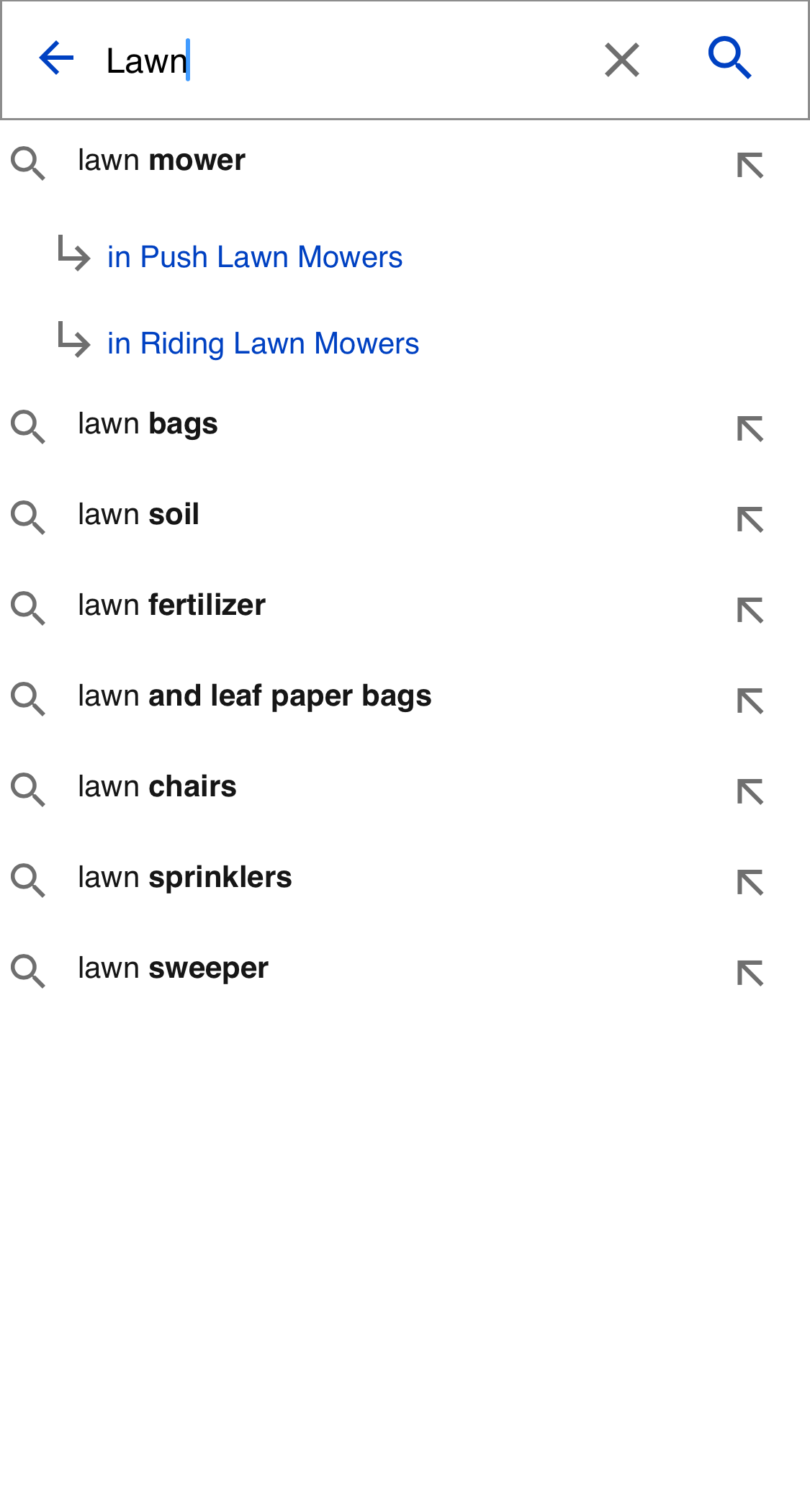The image size is (810, 1512).
Task: Click the back arrow to exit search
Action: click(58, 59)
